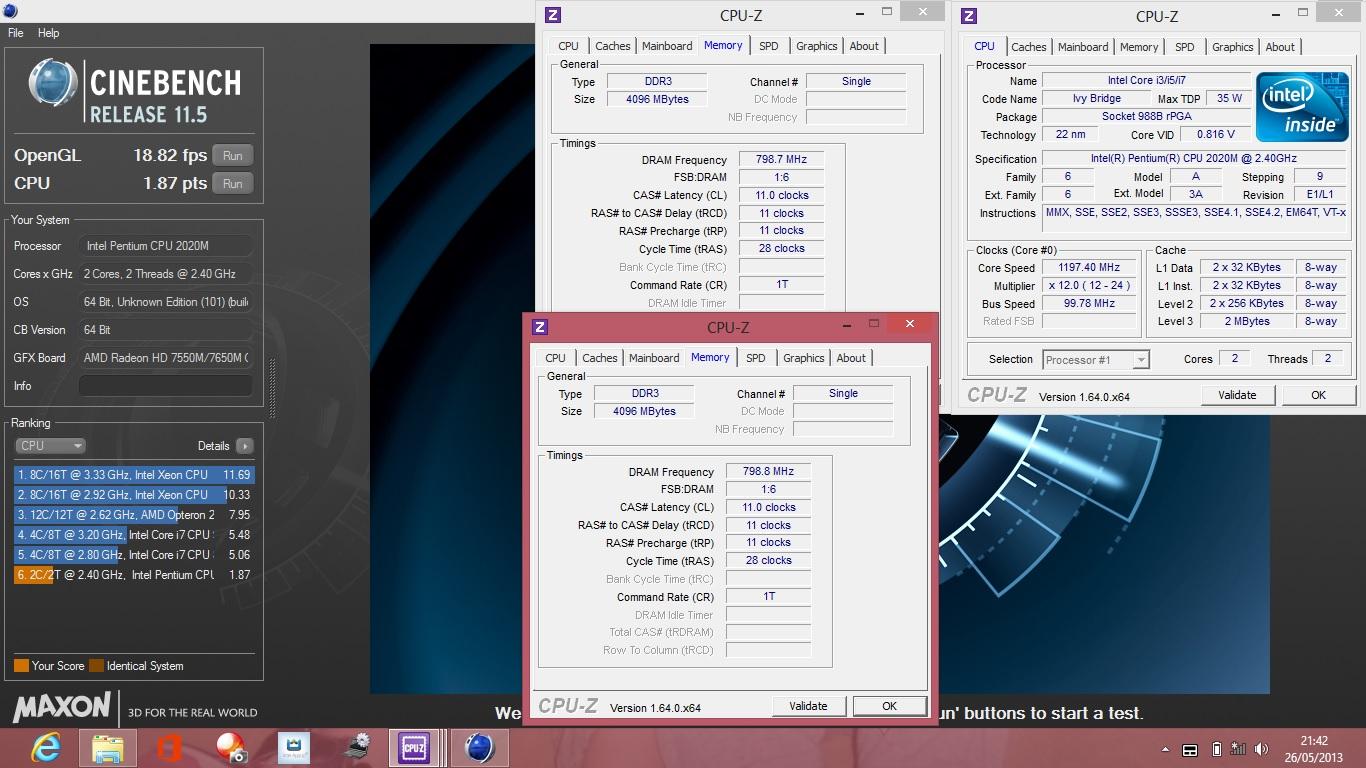The height and width of the screenshot is (768, 1366).
Task: Run the CPU benchmark test
Action: click(233, 184)
